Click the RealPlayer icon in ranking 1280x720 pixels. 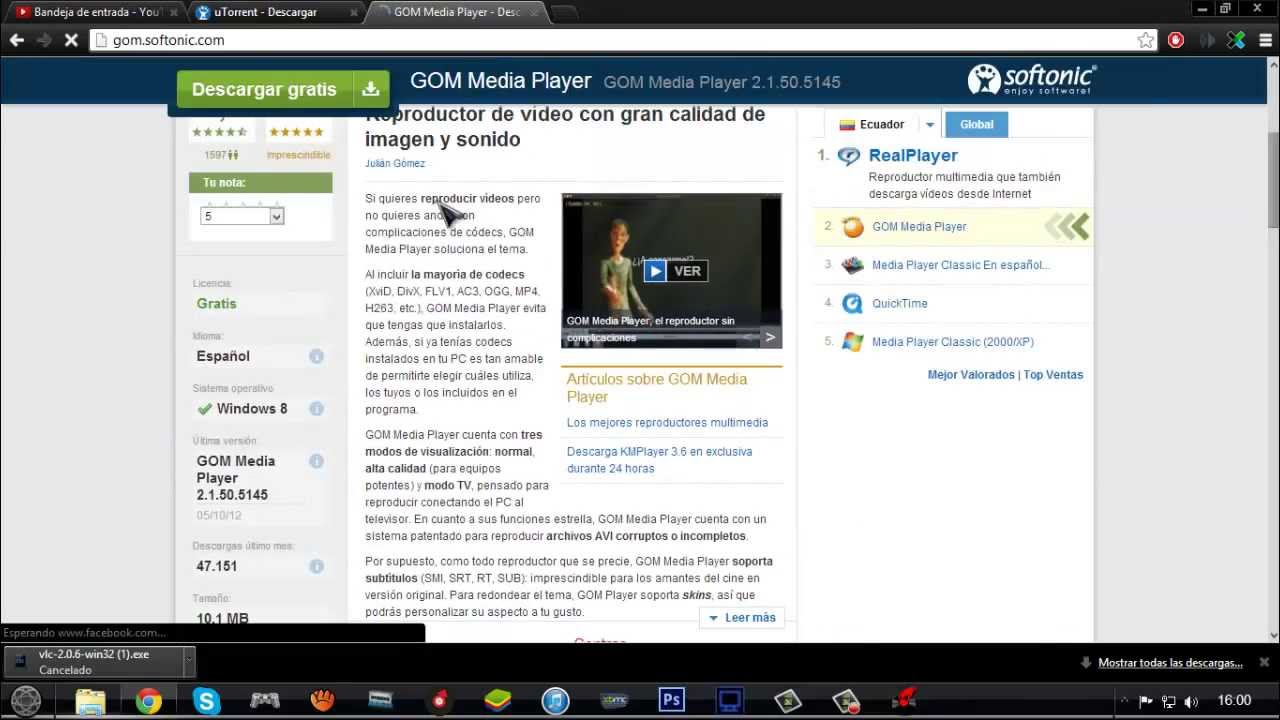click(849, 156)
